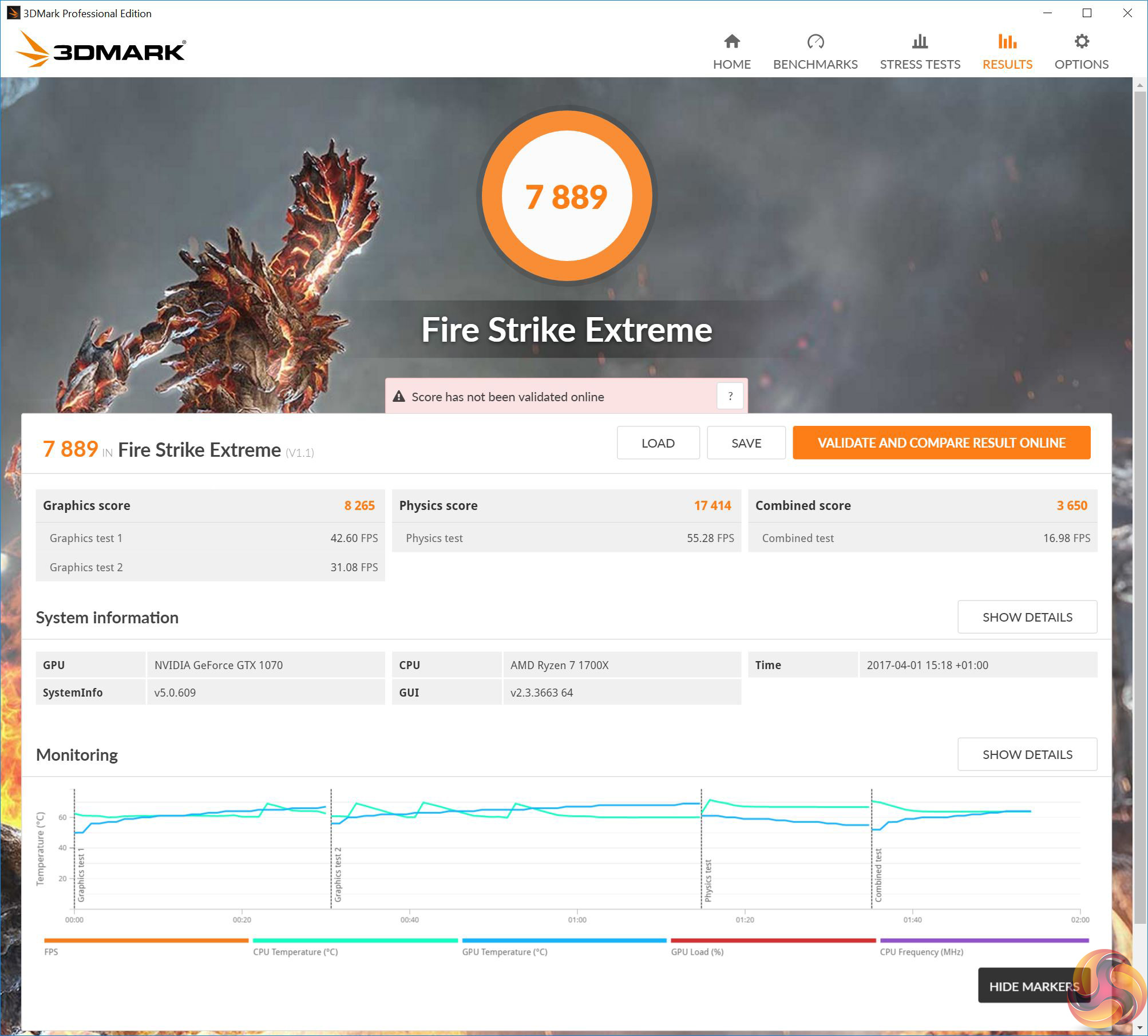Click the question mark help button
Image resolution: width=1148 pixels, height=1036 pixels.
(x=730, y=396)
